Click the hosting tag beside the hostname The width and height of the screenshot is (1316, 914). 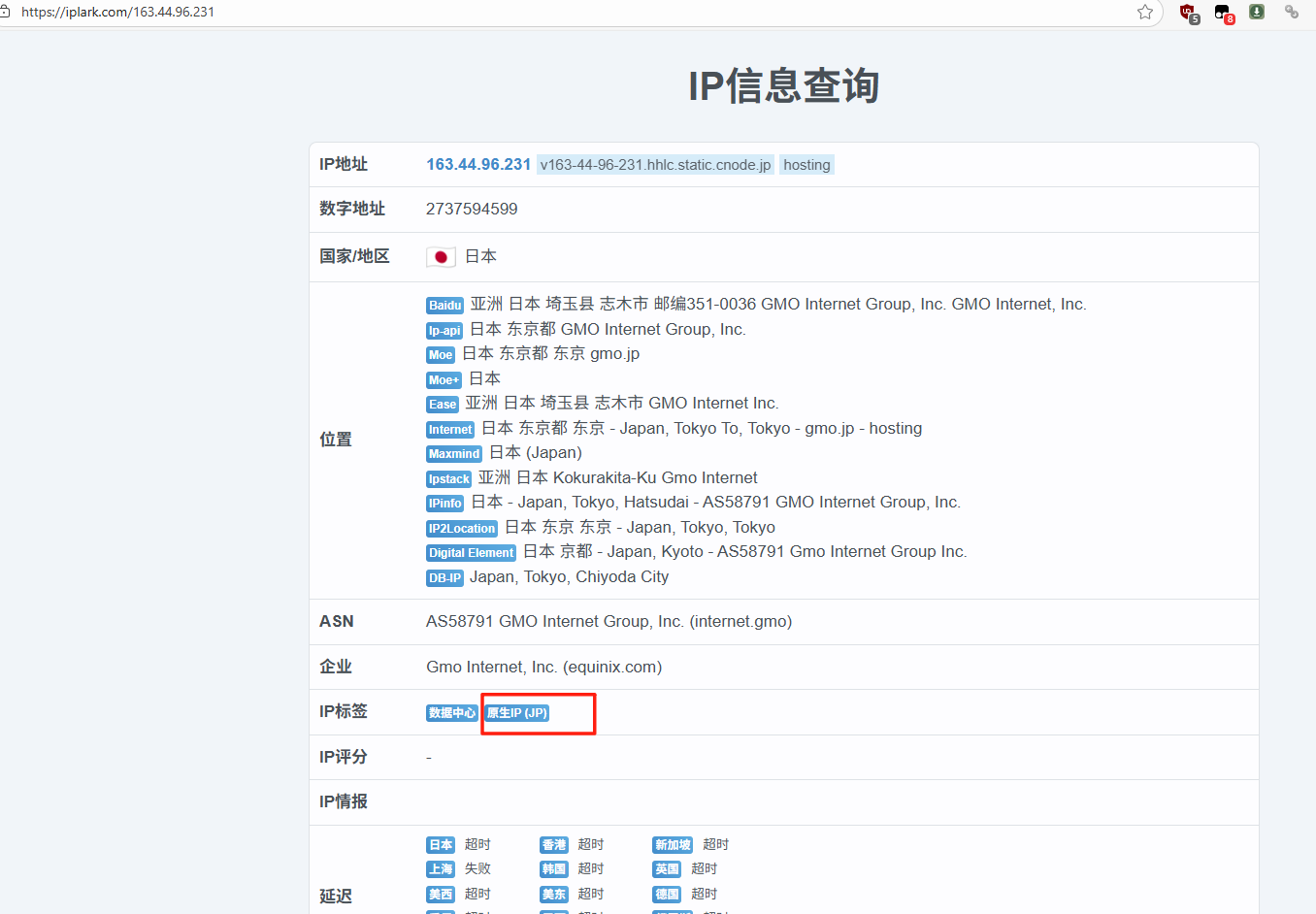806,165
